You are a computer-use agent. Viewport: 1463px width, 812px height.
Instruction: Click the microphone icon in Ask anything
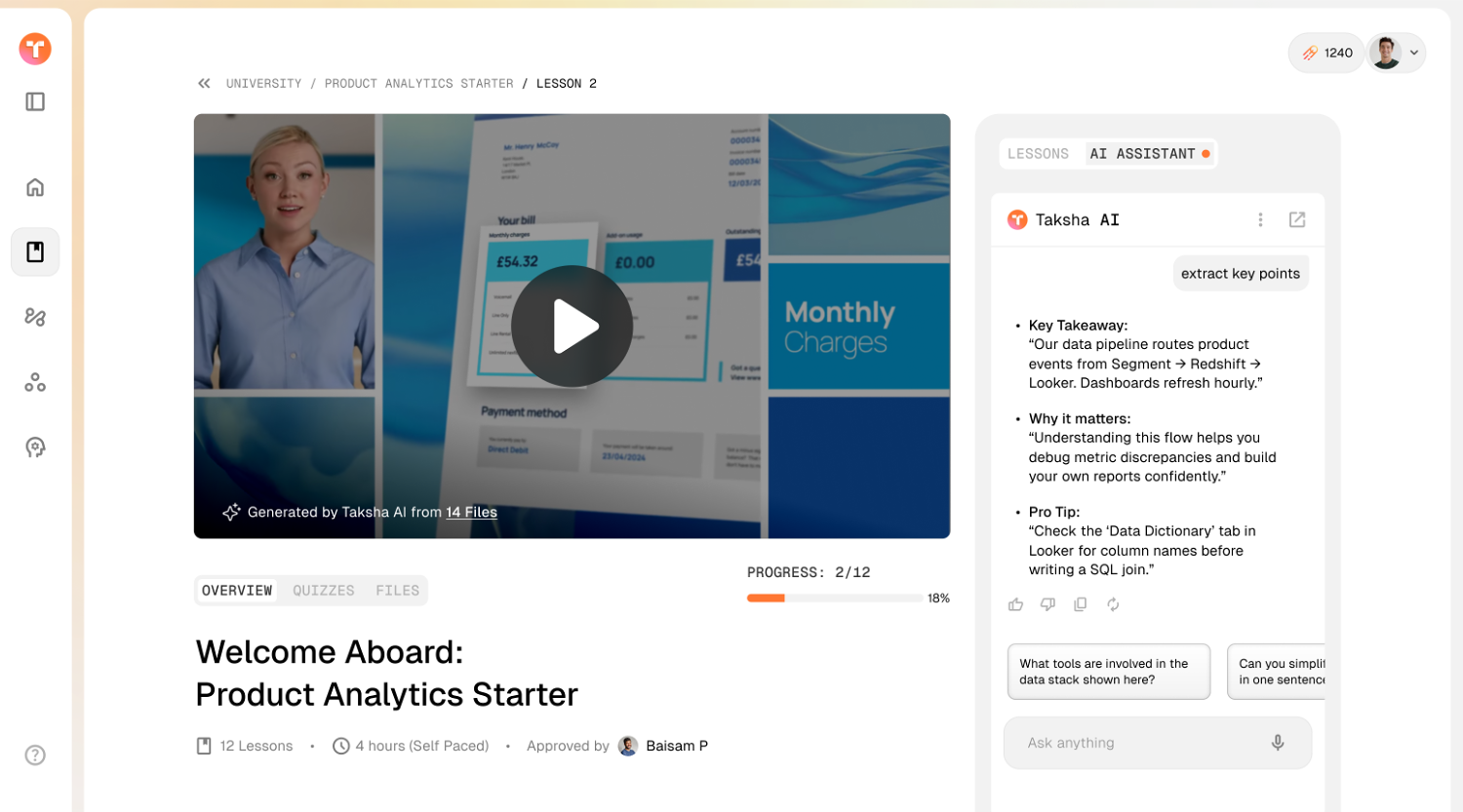click(x=1278, y=743)
